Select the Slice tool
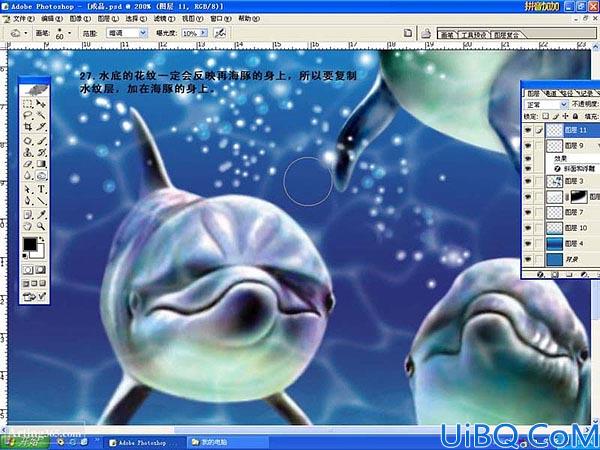The image size is (600, 450). [41, 126]
